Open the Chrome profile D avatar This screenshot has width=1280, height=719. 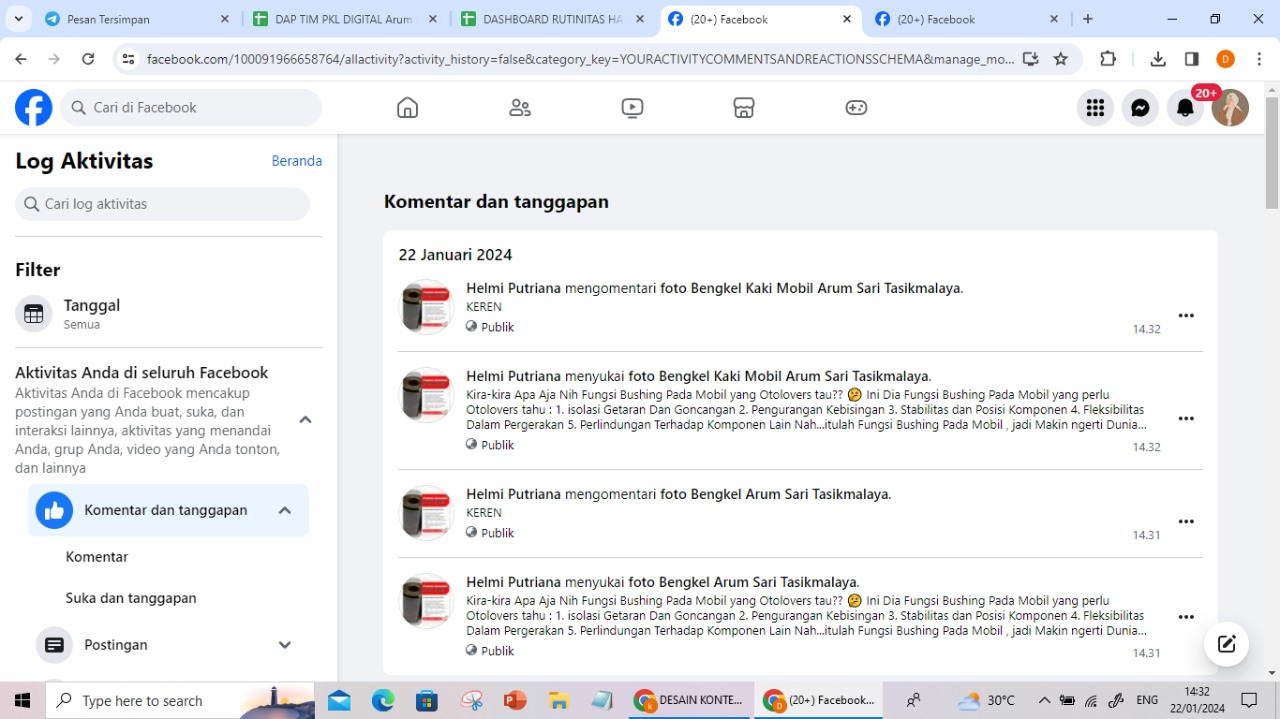[x=1226, y=59]
